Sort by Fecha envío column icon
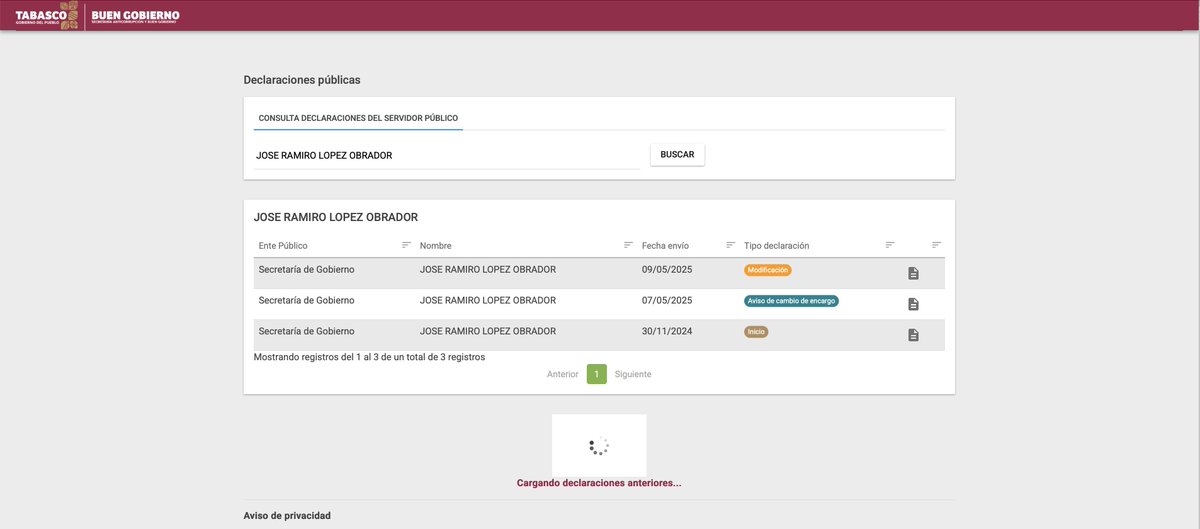This screenshot has width=1200, height=529. (x=730, y=245)
